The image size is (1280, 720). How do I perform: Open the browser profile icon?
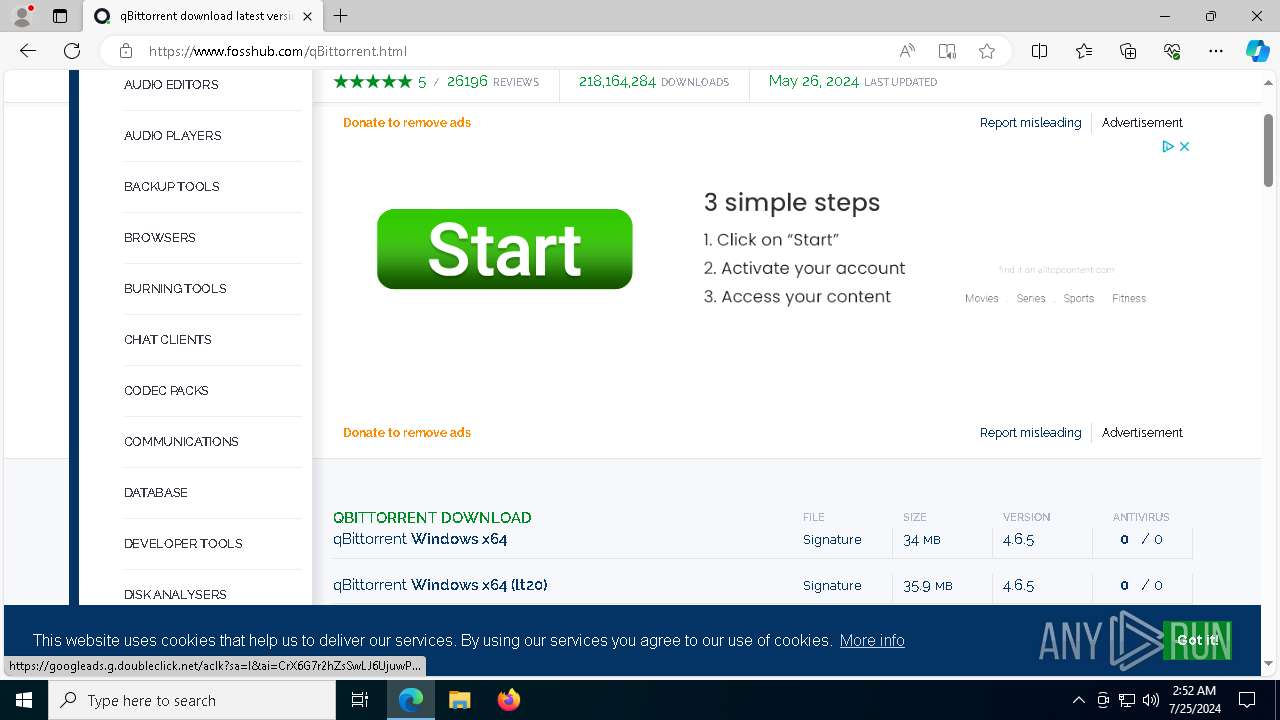click(x=22, y=16)
